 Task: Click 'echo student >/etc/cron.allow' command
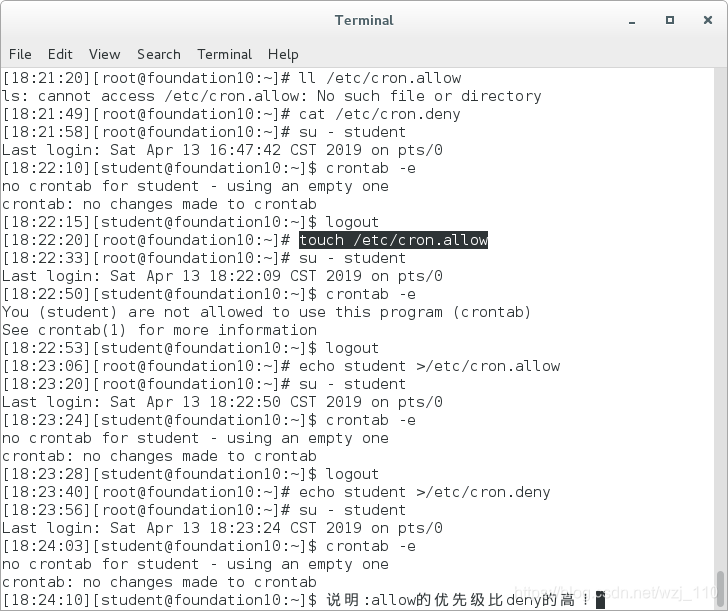pos(429,366)
